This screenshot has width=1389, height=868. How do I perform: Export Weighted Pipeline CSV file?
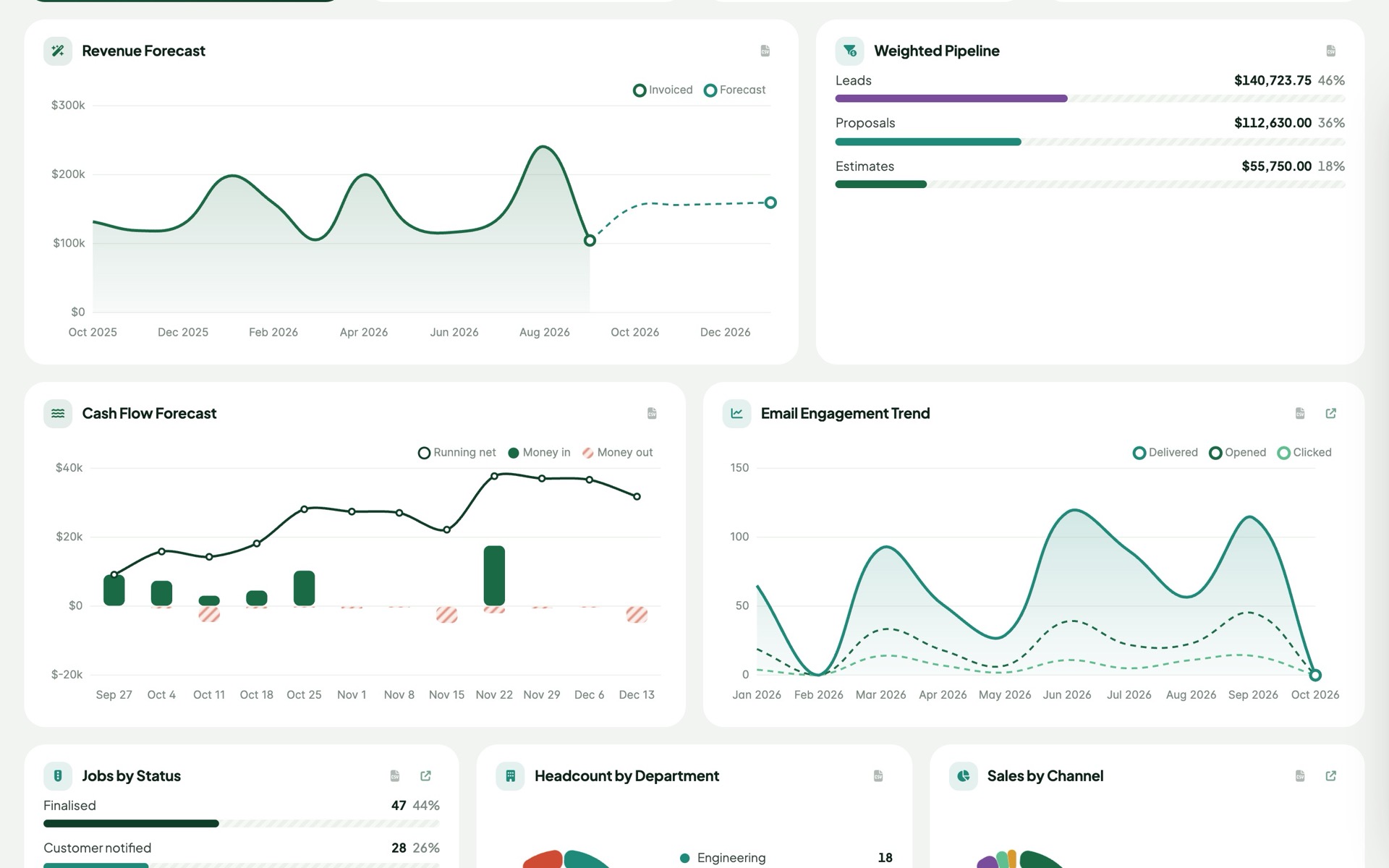coord(1330,51)
